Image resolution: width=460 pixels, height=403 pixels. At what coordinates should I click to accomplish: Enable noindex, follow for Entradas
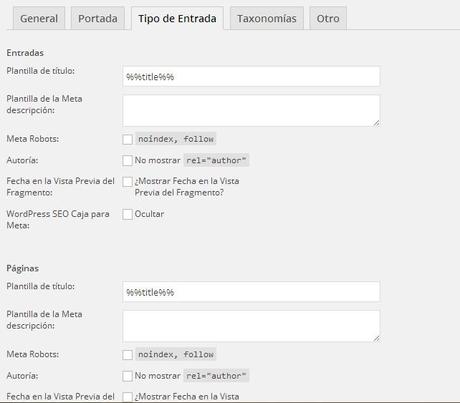tap(127, 139)
